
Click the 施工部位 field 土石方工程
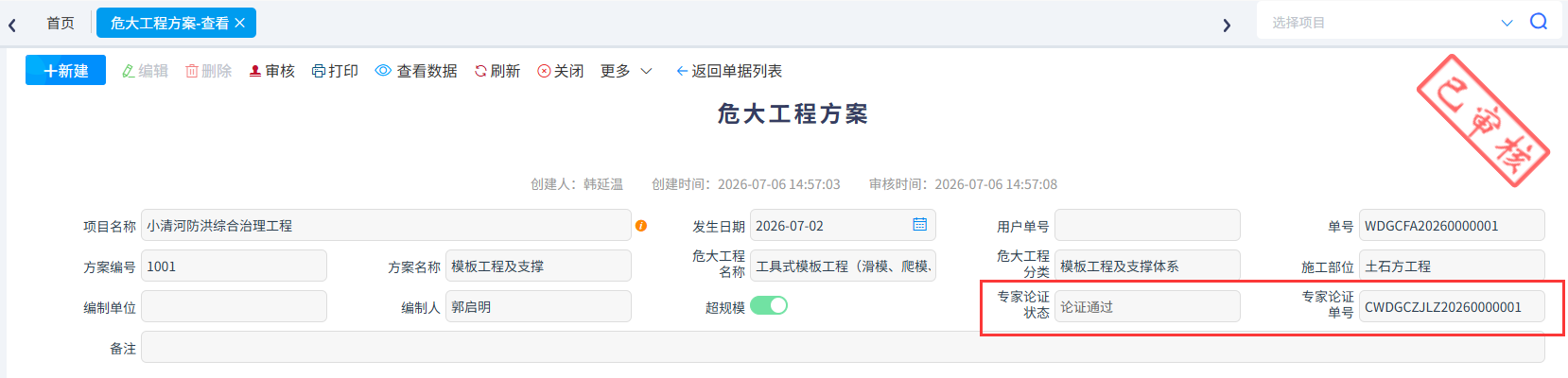[x=1452, y=266]
